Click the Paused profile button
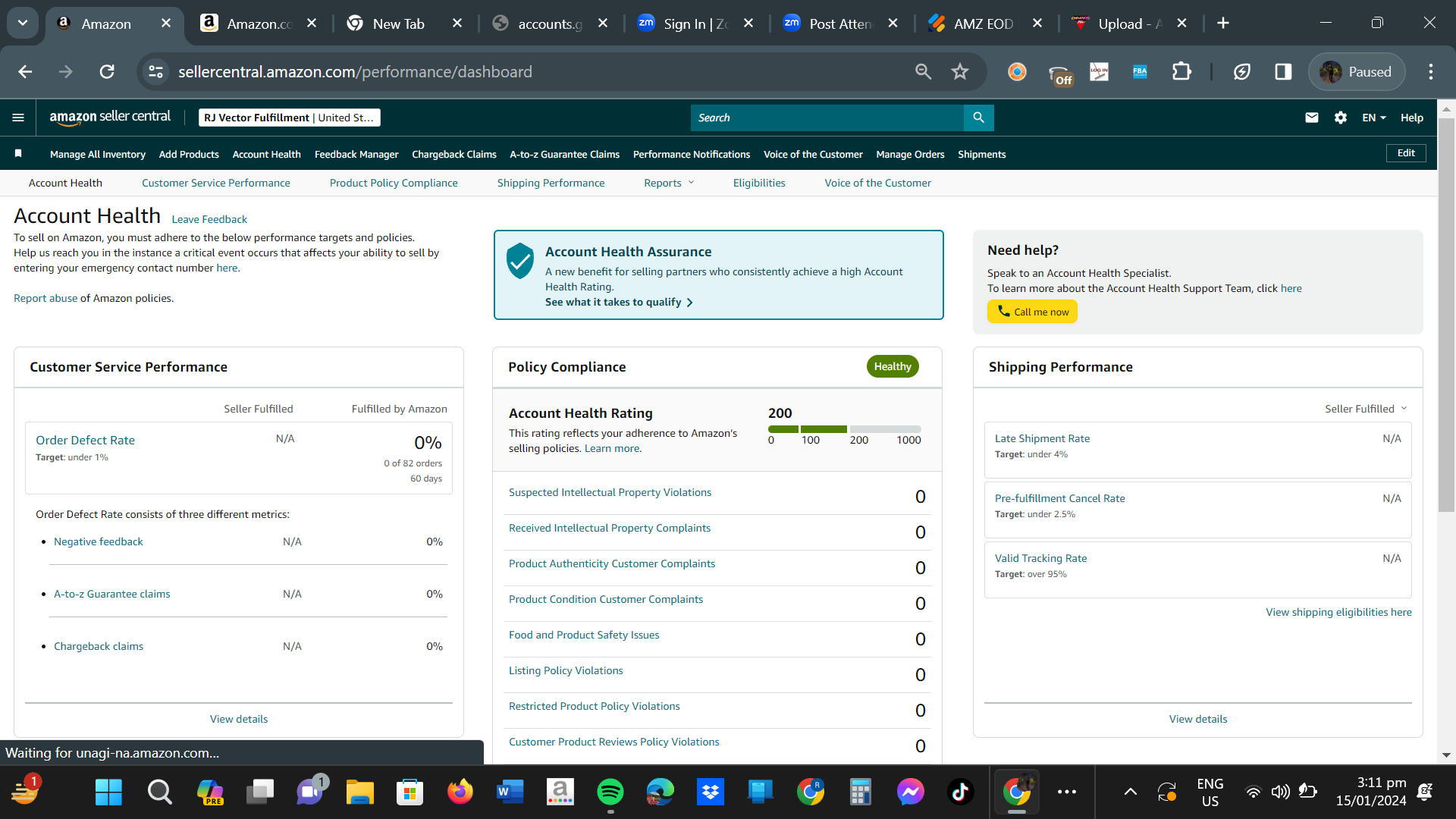The height and width of the screenshot is (819, 1456). (x=1357, y=71)
